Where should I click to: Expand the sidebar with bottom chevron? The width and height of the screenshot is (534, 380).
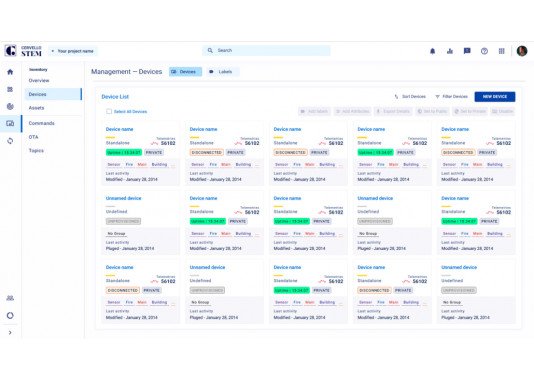pos(10,333)
